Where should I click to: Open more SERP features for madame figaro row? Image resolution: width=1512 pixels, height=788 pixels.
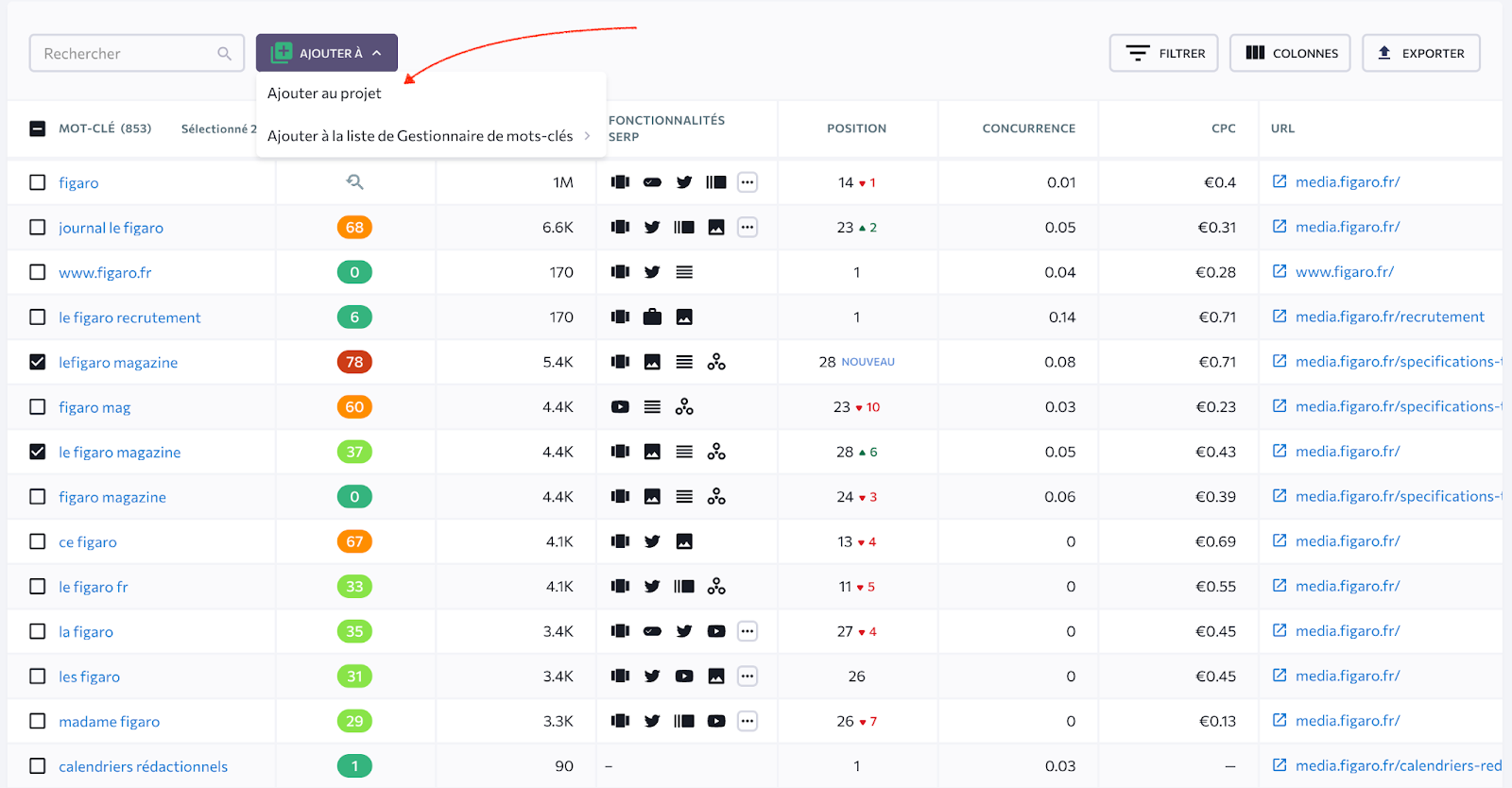[747, 721]
